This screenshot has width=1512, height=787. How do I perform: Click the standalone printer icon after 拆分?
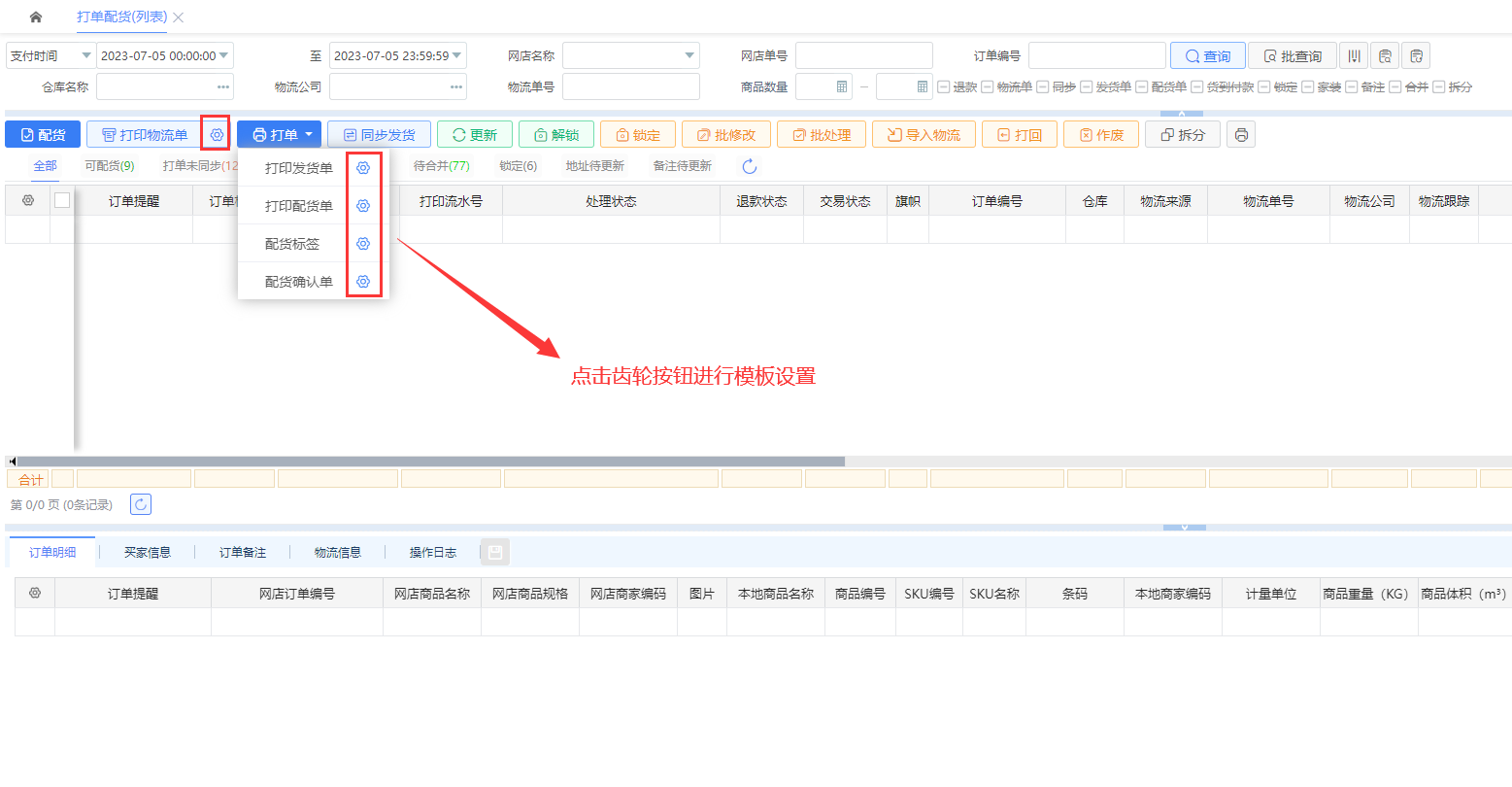pos(1241,134)
